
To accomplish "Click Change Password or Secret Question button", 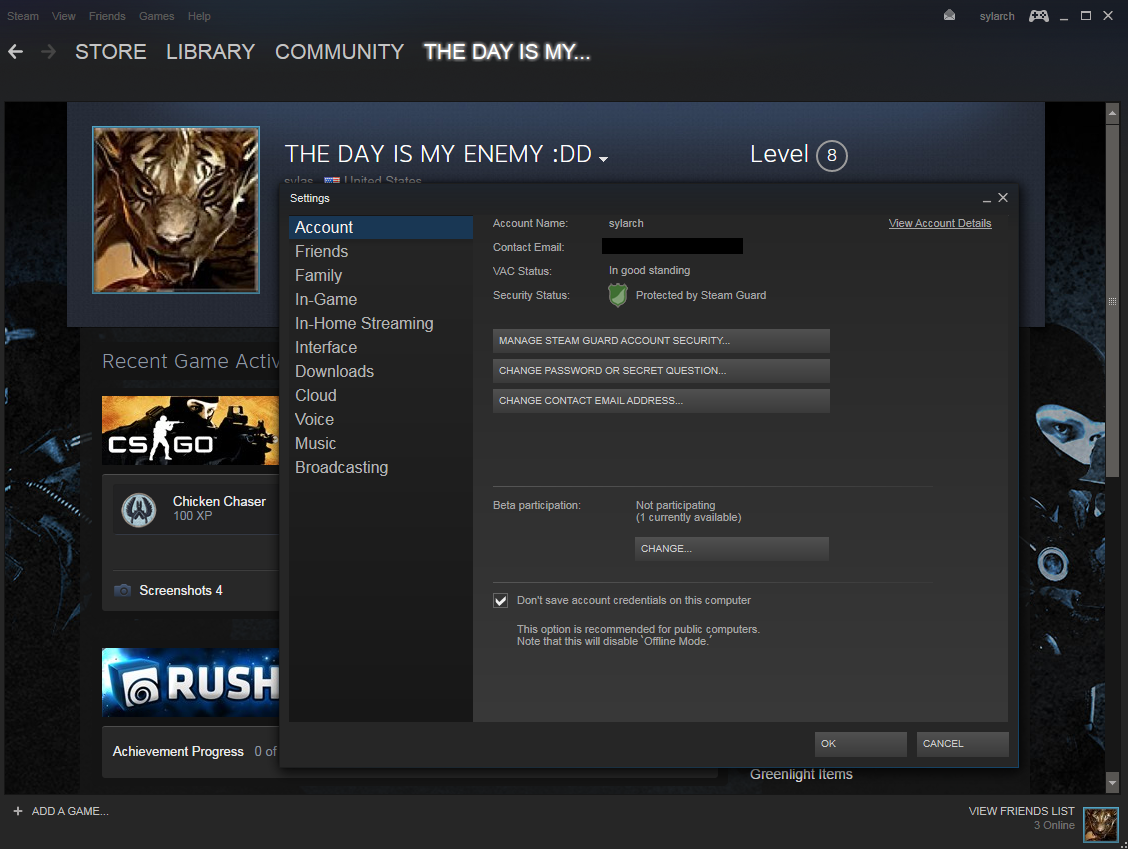I will pyautogui.click(x=661, y=371).
